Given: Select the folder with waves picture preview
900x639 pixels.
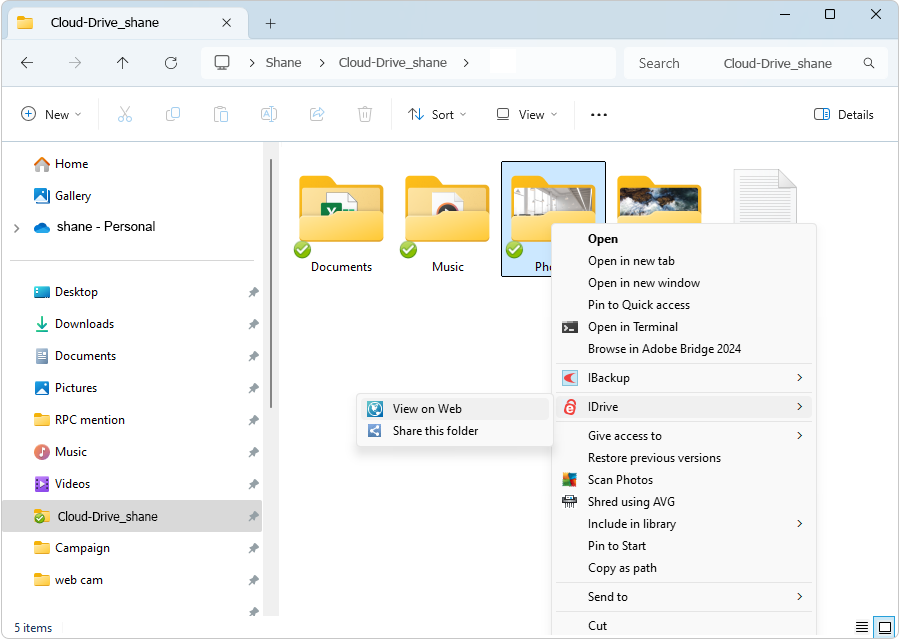Looking at the screenshot, I should coord(660,201).
